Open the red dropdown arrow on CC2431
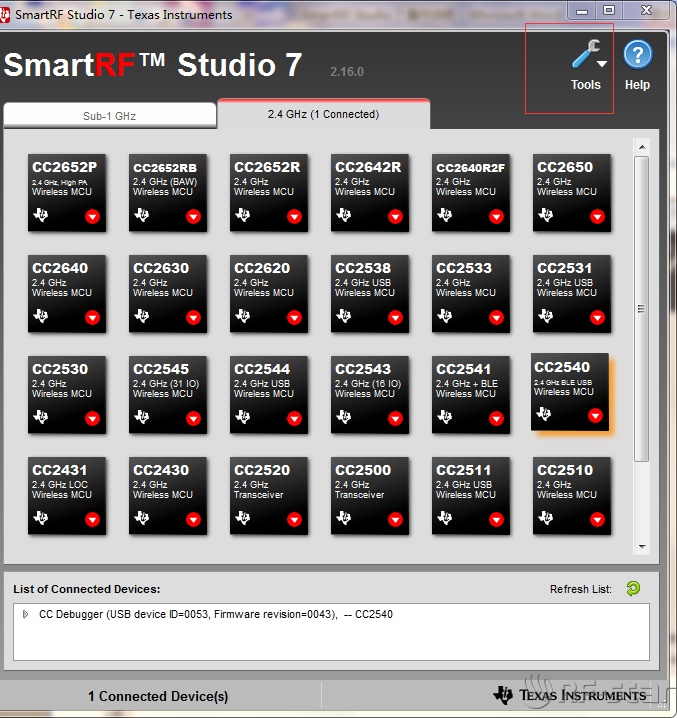Image resolution: width=677 pixels, height=718 pixels. click(92, 519)
